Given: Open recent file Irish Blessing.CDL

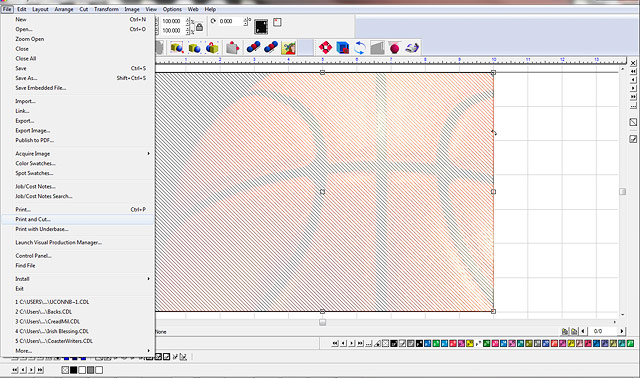Looking at the screenshot, I should point(78,331).
